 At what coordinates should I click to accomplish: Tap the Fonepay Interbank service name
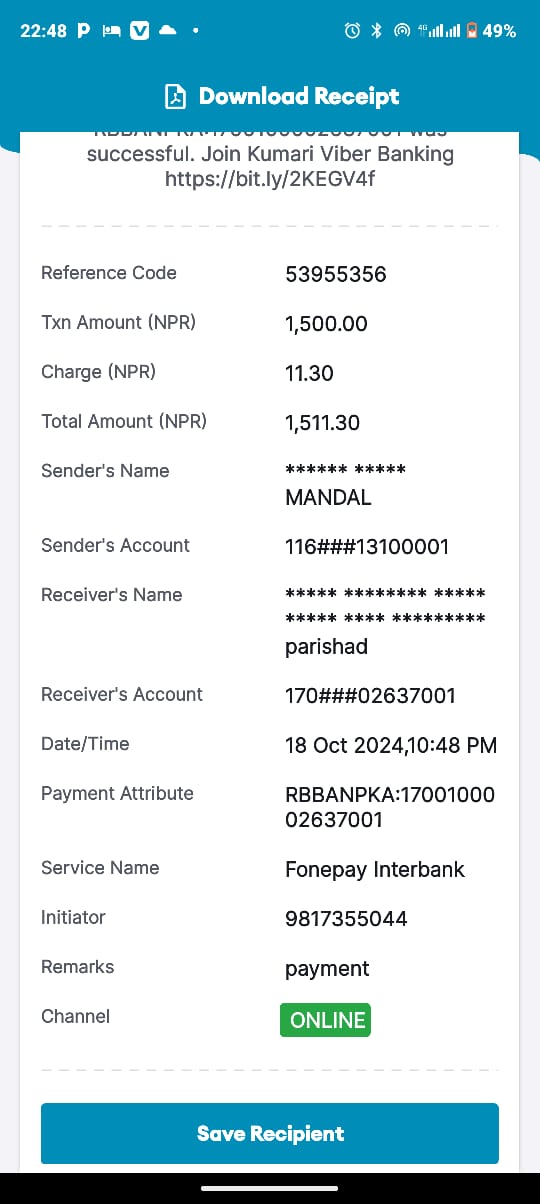pyautogui.click(x=375, y=869)
